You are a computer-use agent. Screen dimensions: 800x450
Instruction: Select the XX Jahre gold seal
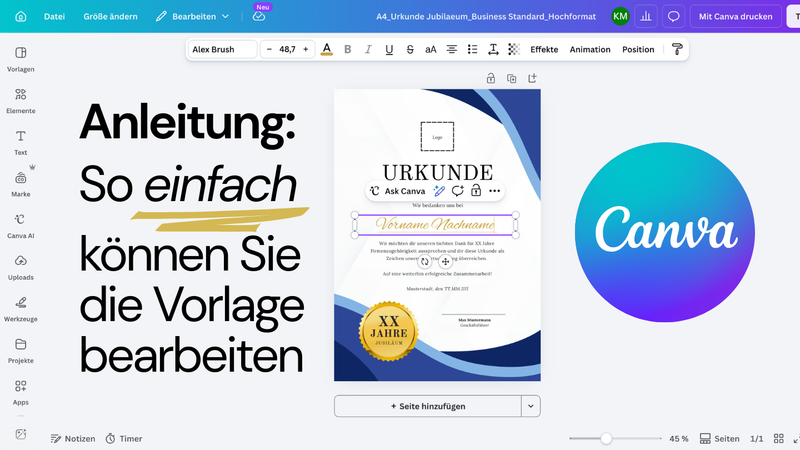pos(389,331)
